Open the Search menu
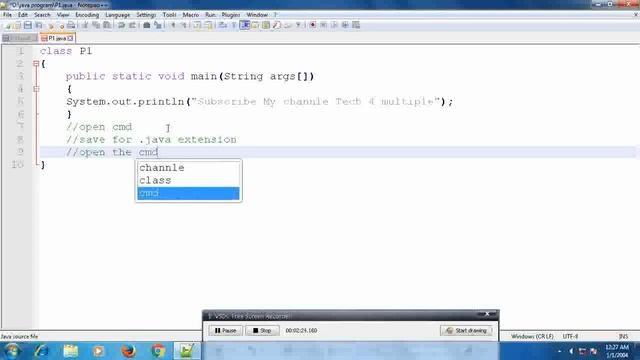 pos(42,15)
